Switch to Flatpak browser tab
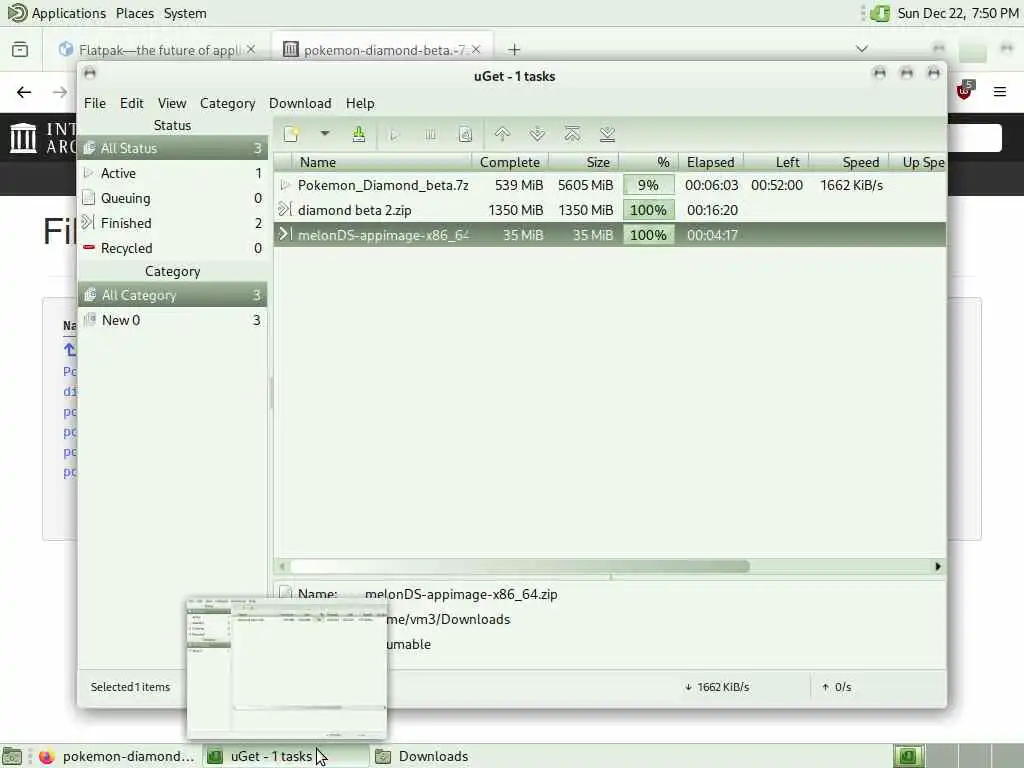 pyautogui.click(x=157, y=50)
